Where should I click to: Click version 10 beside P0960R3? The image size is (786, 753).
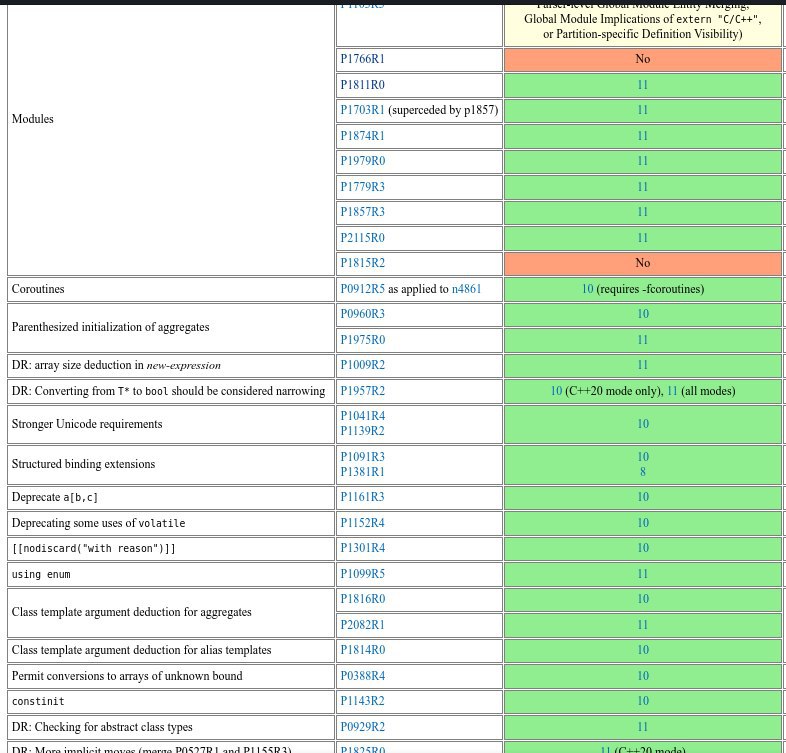643,314
